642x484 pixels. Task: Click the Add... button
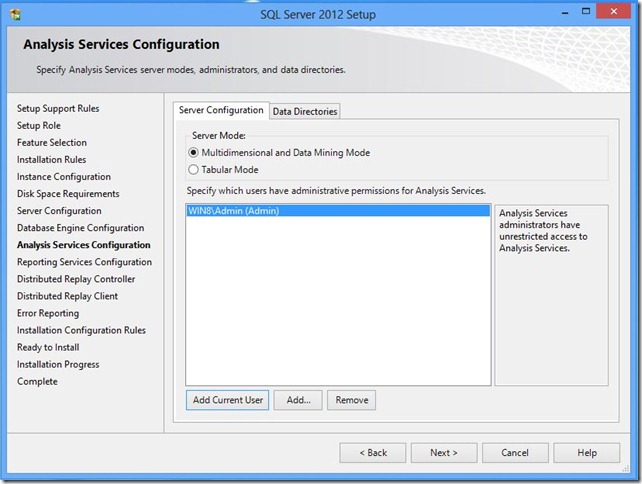[298, 400]
